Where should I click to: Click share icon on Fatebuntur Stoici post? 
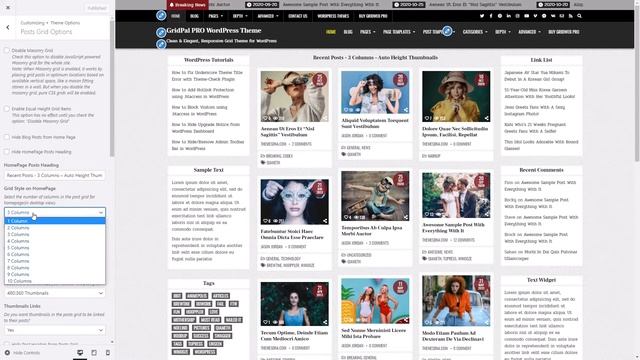pyautogui.click(x=325, y=221)
